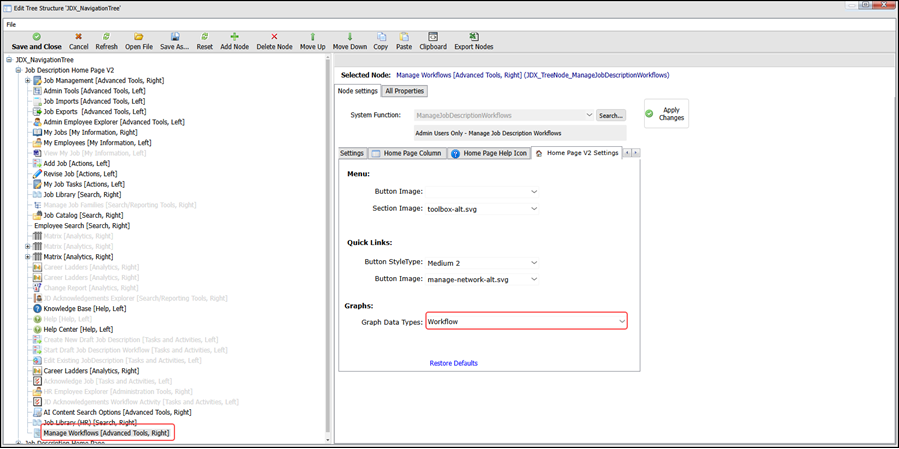The image size is (899, 449).
Task: Click the Knowledge Base help icon
Action: coord(38,309)
